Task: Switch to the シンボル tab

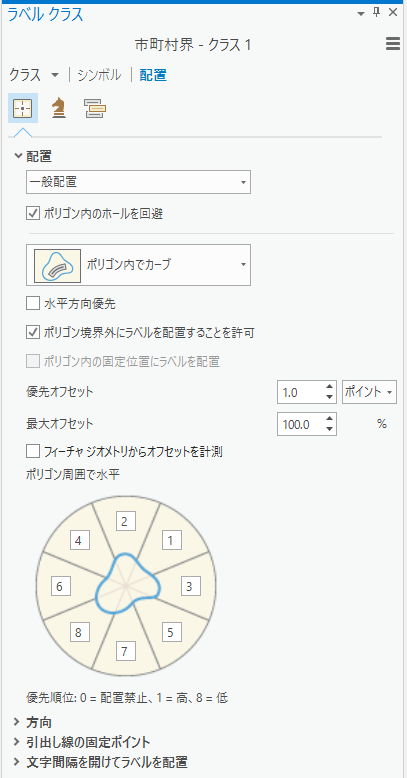Action: (x=99, y=75)
